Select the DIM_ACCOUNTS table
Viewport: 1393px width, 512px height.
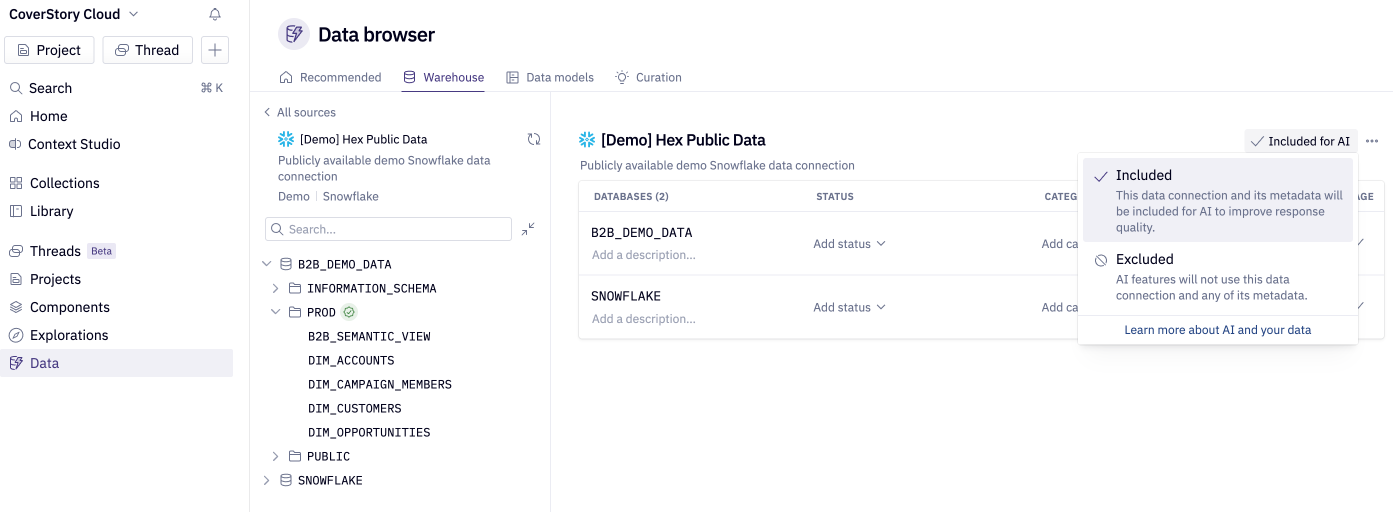coord(351,360)
